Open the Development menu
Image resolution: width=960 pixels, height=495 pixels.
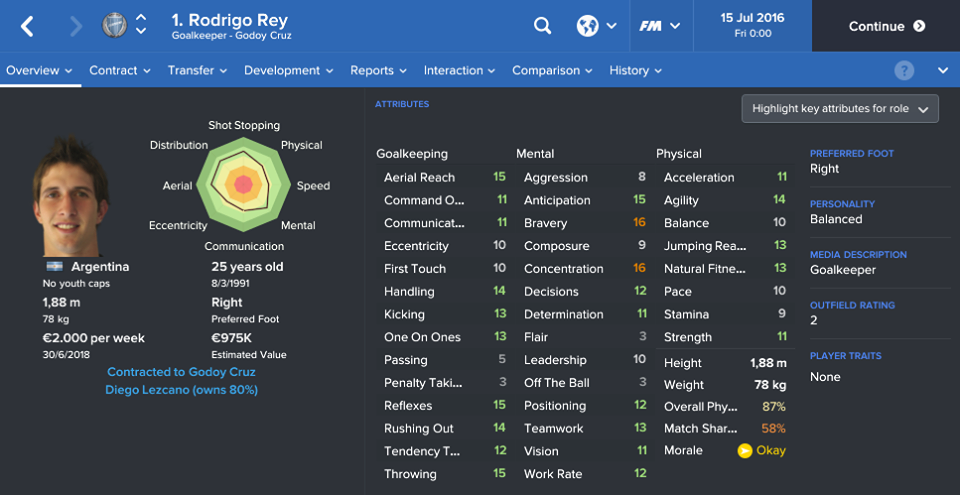pos(289,70)
